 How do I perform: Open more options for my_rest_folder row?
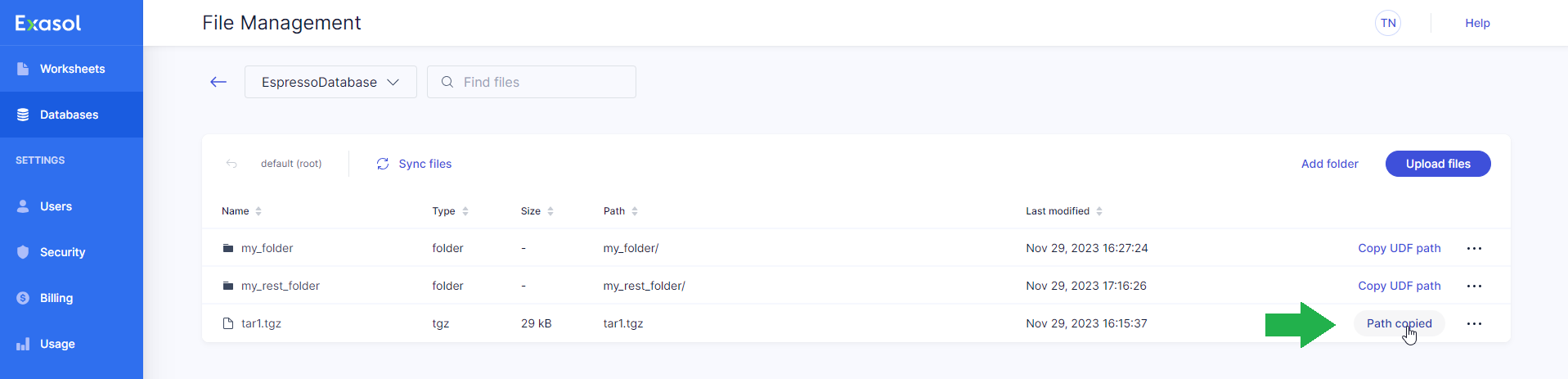click(1474, 286)
